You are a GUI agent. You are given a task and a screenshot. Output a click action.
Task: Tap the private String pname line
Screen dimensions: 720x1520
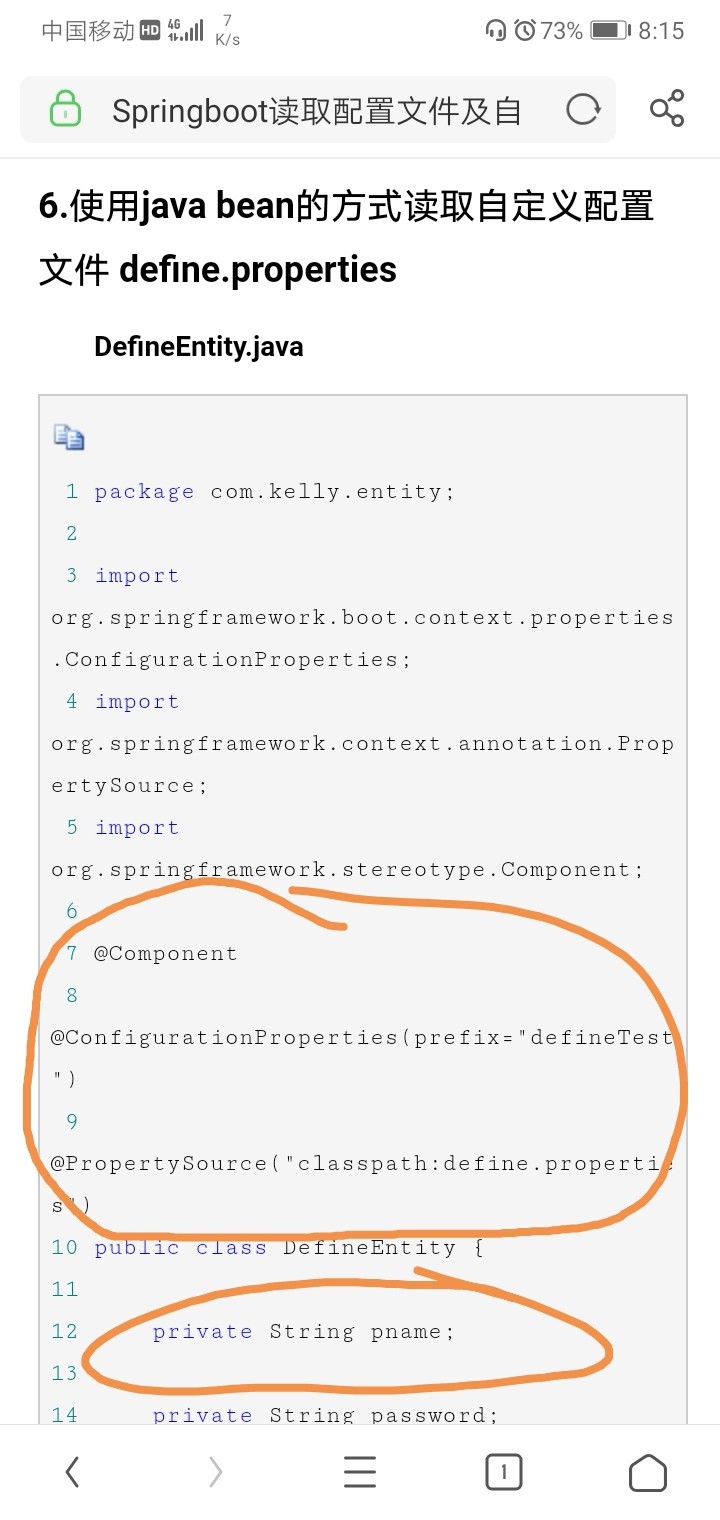[x=304, y=1331]
